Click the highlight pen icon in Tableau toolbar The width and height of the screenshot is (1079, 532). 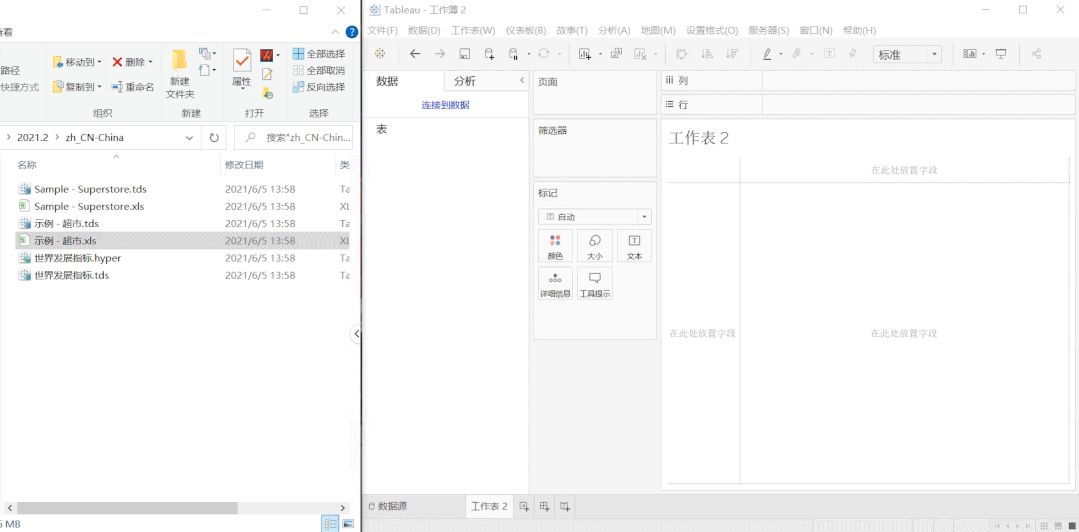coord(767,54)
